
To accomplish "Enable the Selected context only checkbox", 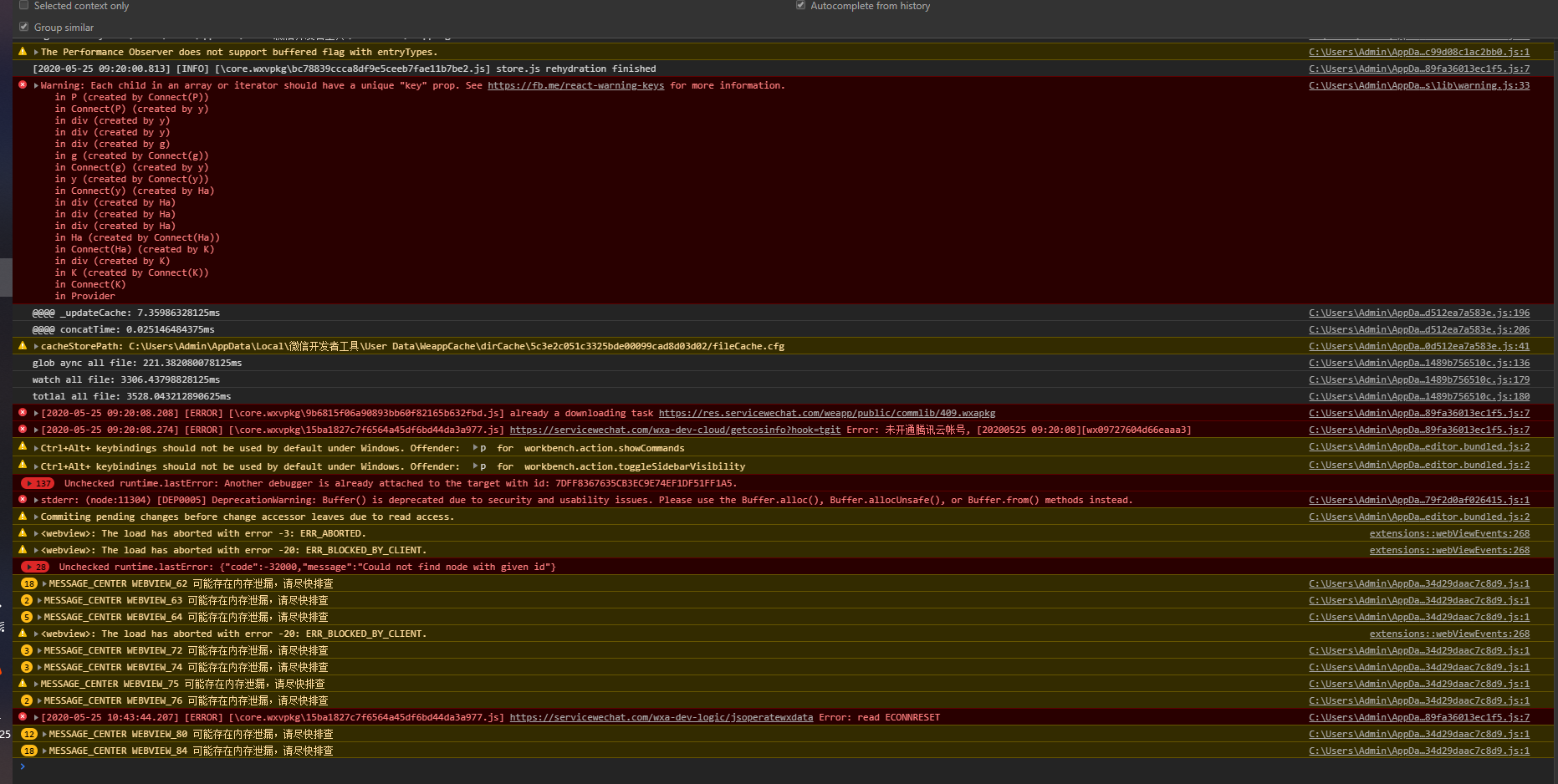I will [x=23, y=5].
